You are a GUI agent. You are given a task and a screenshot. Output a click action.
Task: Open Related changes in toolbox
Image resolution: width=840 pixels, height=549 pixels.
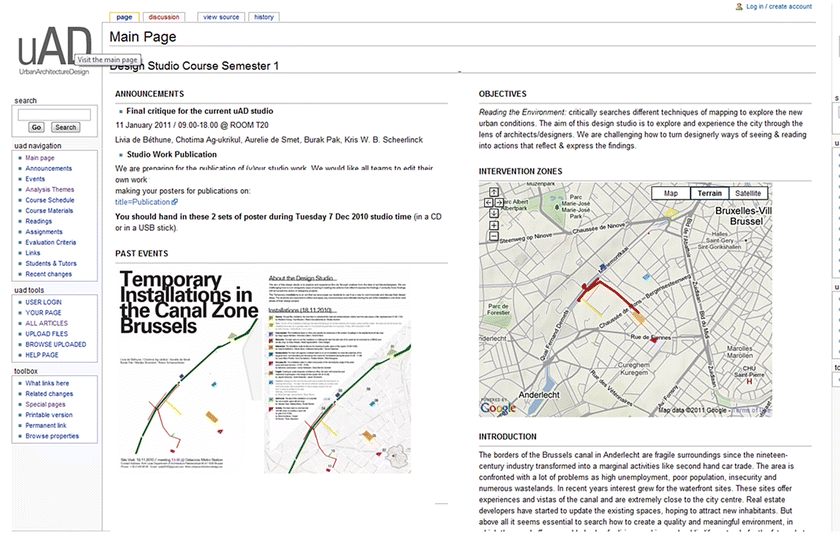point(49,394)
